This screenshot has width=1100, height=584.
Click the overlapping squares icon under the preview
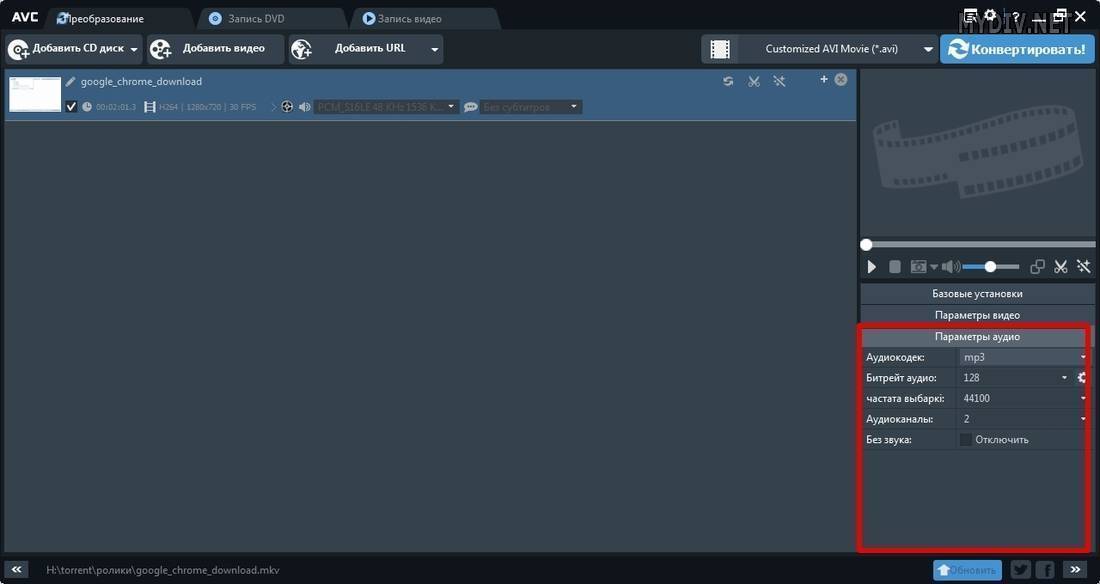click(1037, 267)
